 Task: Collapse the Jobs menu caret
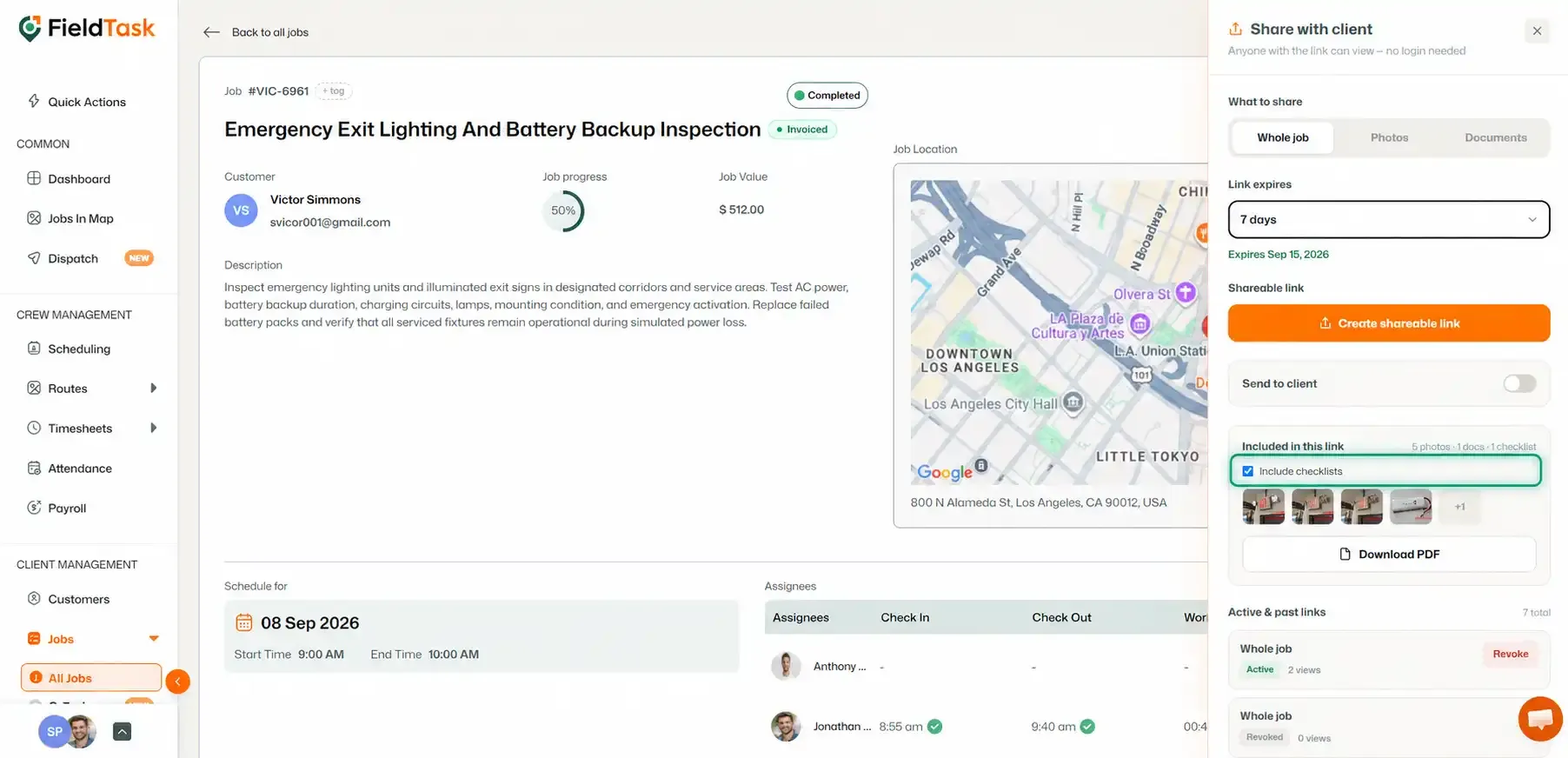click(x=154, y=639)
